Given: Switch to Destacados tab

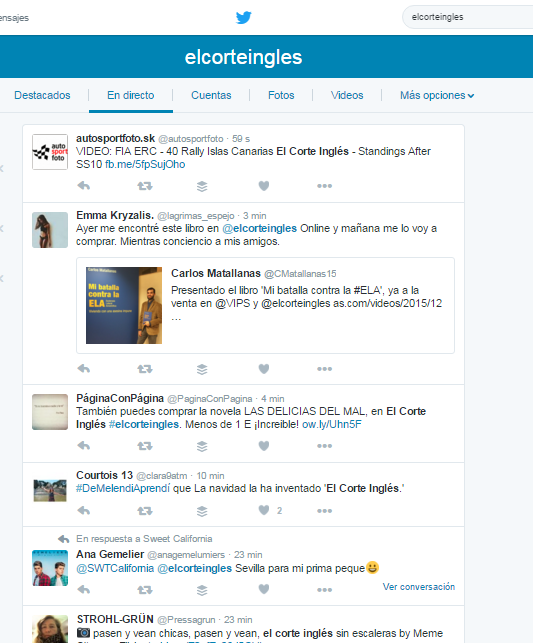Looking at the screenshot, I should coord(42,95).
